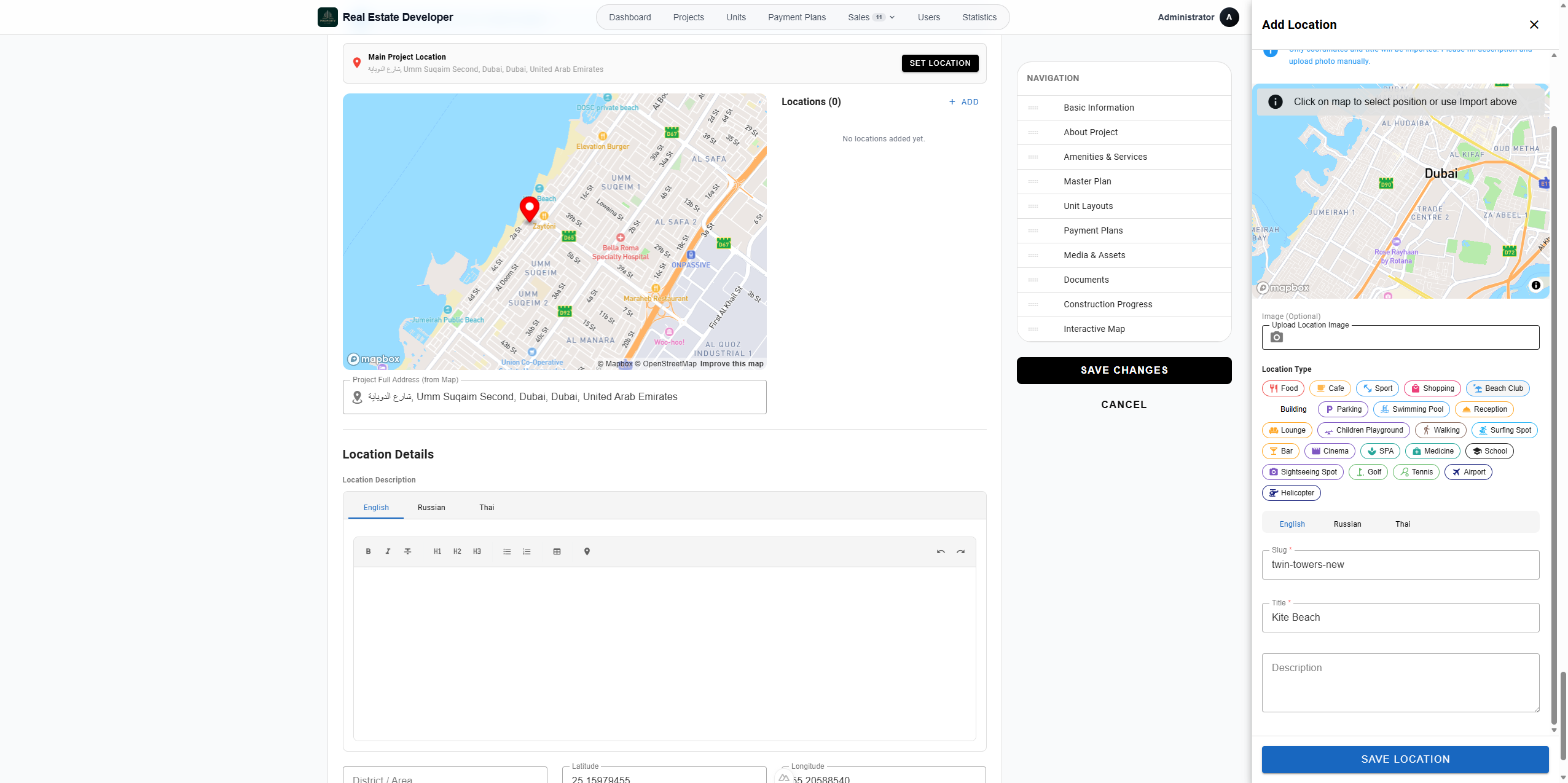Select the Surfing Spot location type
The height and width of the screenshot is (783, 1568).
1505,430
